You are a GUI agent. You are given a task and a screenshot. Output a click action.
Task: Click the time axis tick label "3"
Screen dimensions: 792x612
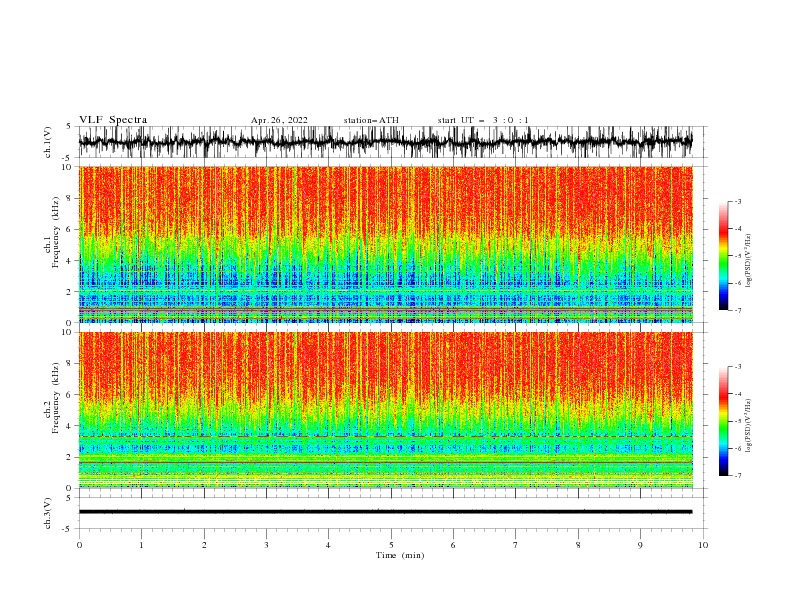click(266, 545)
